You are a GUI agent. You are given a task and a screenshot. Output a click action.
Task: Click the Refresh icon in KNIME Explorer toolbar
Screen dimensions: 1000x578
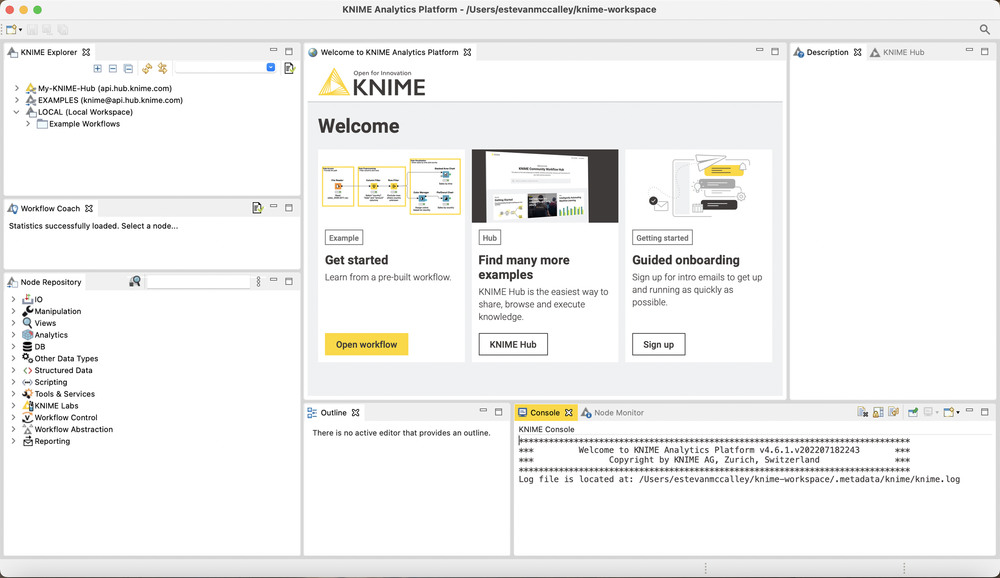coord(147,68)
